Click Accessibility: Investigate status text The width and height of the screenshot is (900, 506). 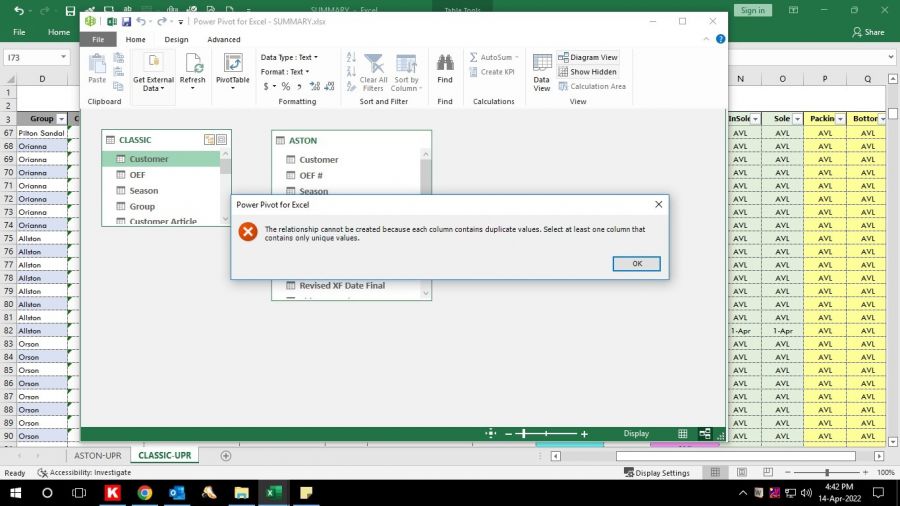click(x=84, y=473)
